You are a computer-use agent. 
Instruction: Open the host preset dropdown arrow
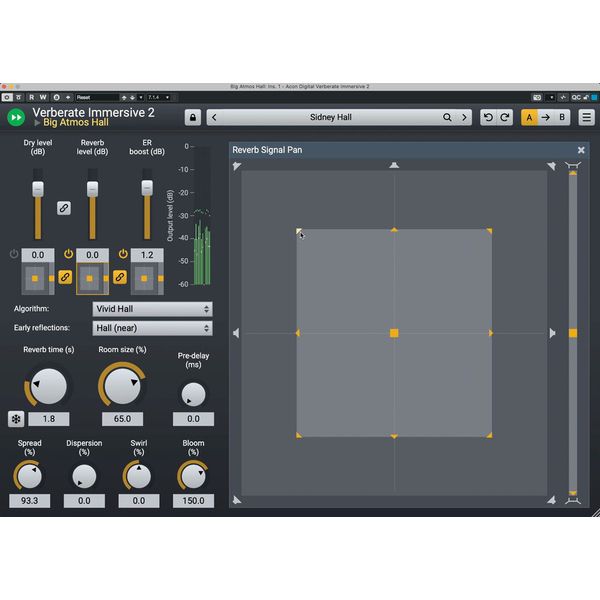pyautogui.click(x=141, y=98)
